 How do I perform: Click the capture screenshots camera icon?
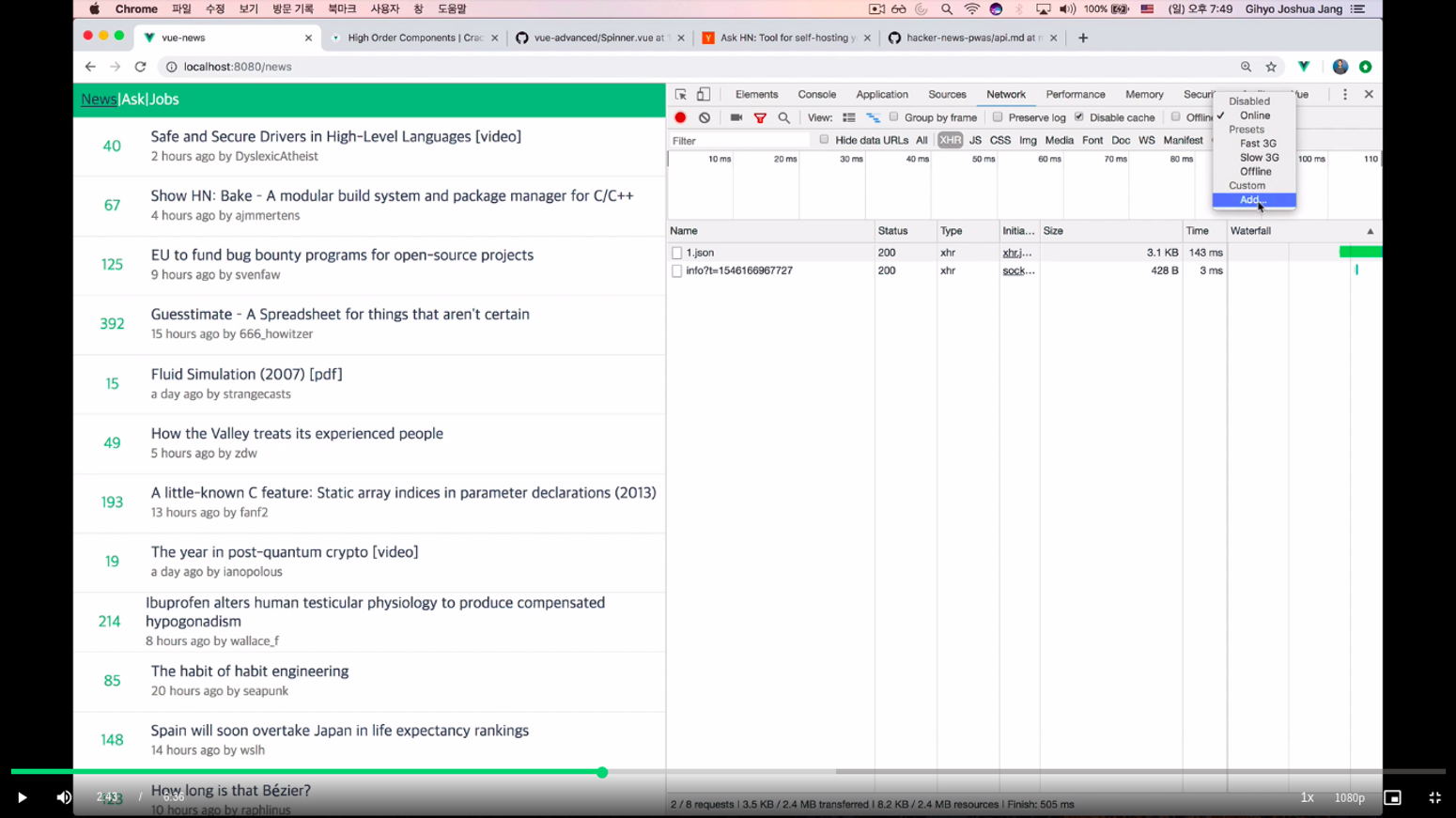[x=736, y=118]
